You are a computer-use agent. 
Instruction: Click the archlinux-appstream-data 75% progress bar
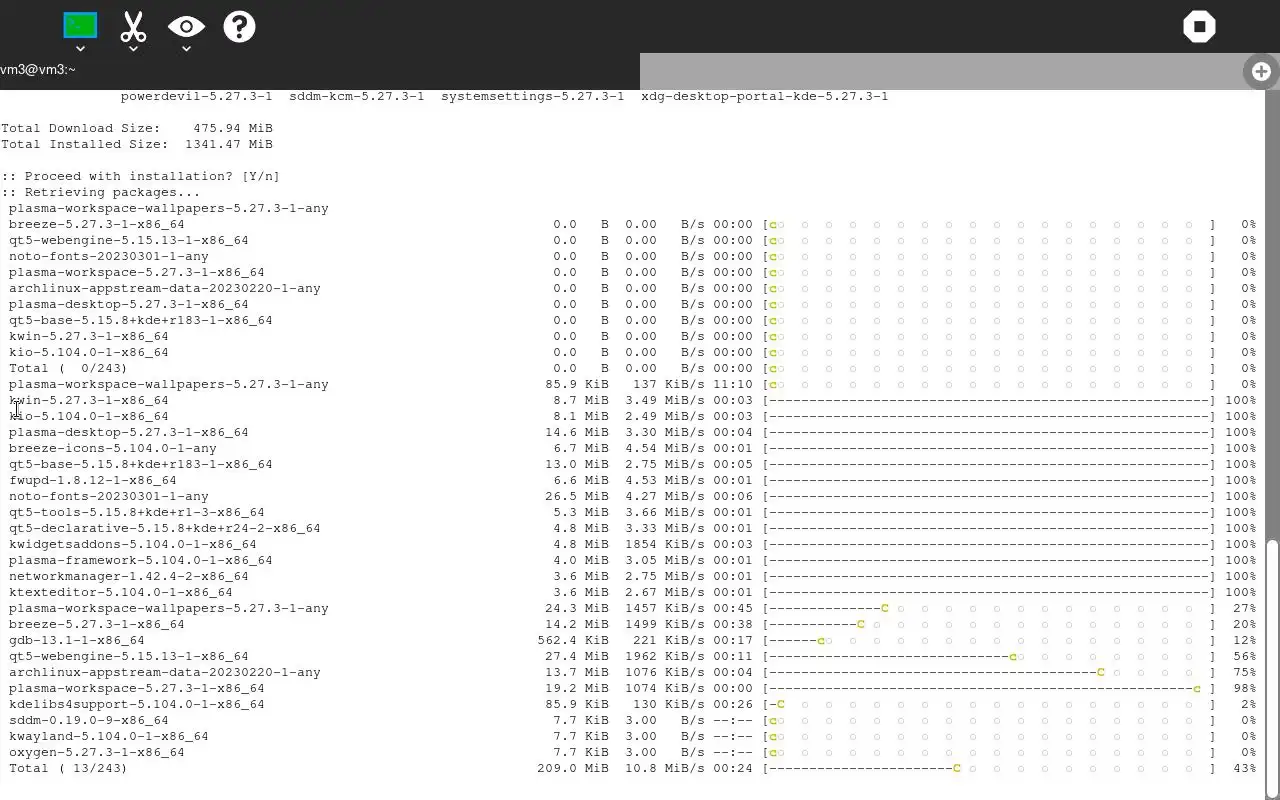(x=990, y=672)
